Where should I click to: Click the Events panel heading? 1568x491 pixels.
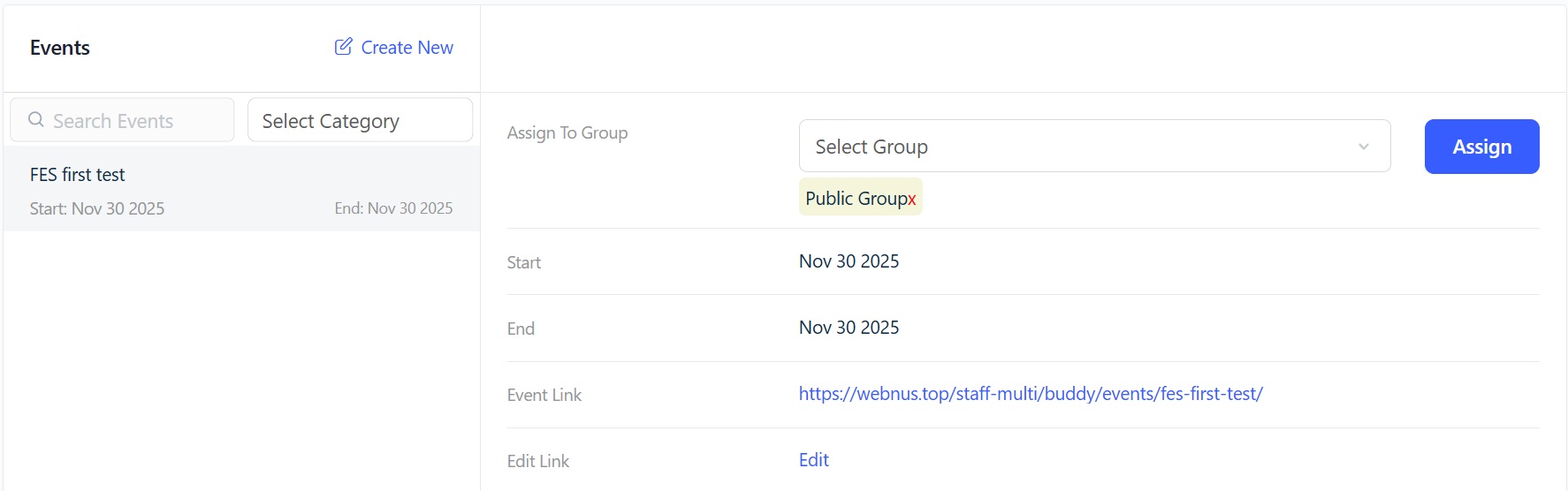coord(60,48)
